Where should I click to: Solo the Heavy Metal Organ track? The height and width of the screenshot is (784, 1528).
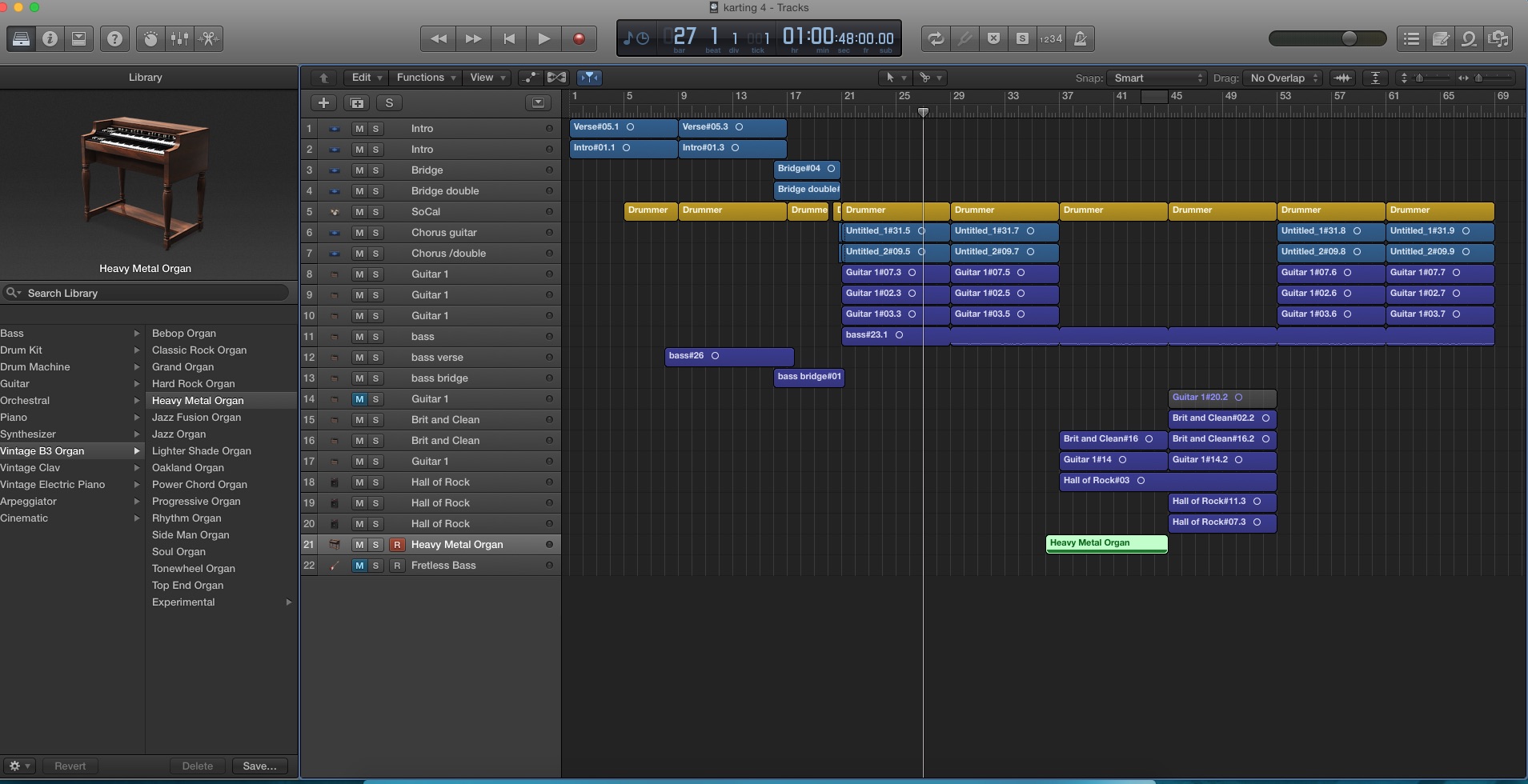pos(375,545)
